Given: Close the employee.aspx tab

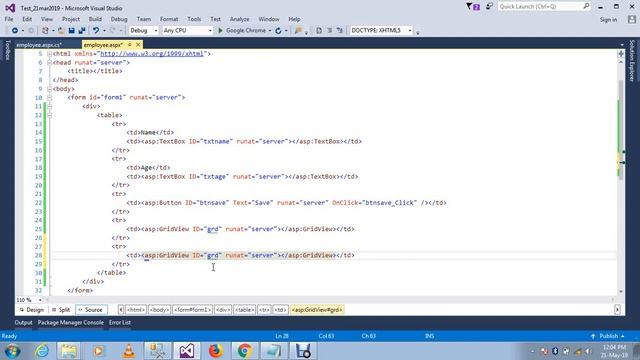Looking at the screenshot, I should click(x=138, y=44).
